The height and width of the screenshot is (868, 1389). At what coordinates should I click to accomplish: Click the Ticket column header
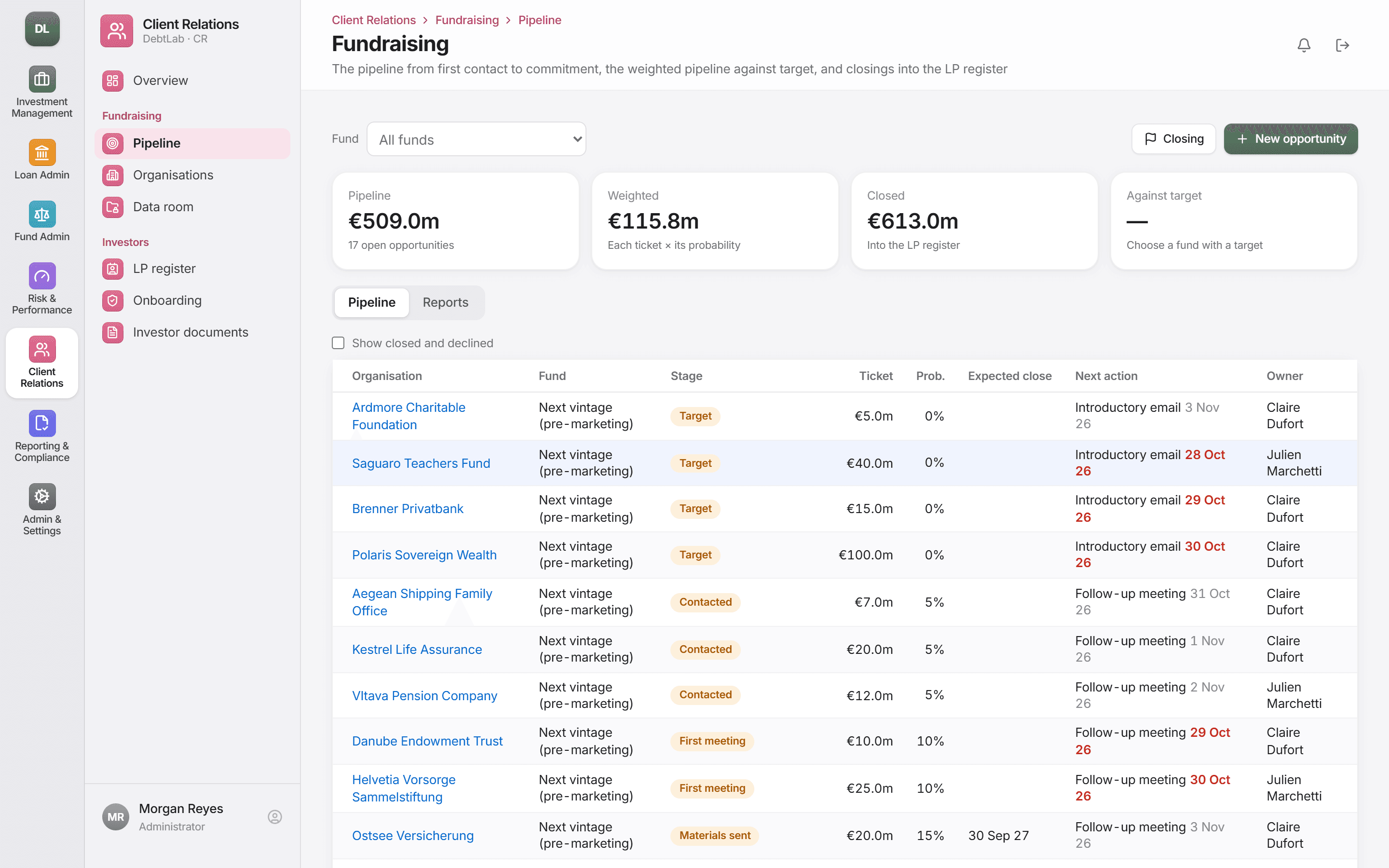pos(876,376)
